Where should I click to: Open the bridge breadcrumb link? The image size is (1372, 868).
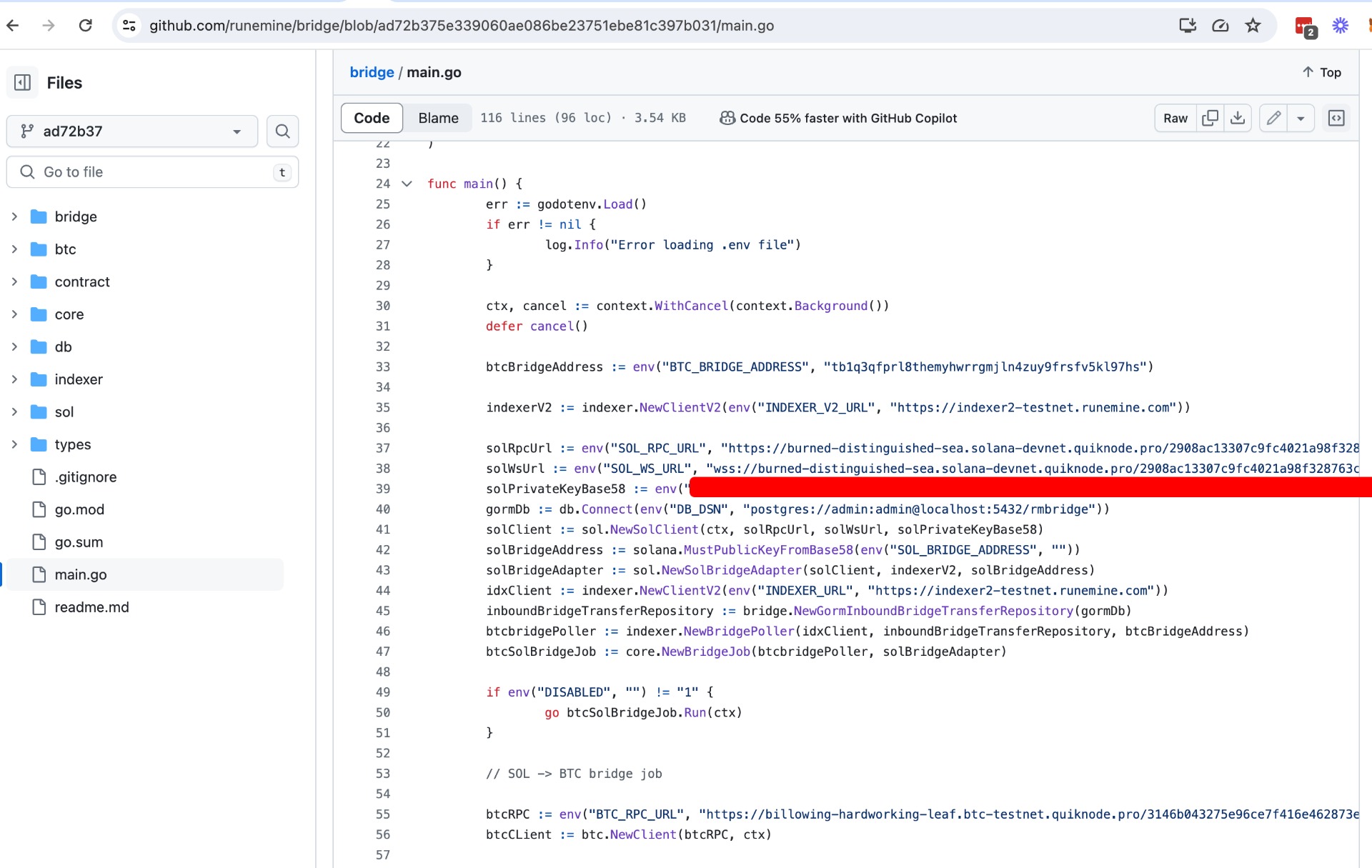point(372,72)
